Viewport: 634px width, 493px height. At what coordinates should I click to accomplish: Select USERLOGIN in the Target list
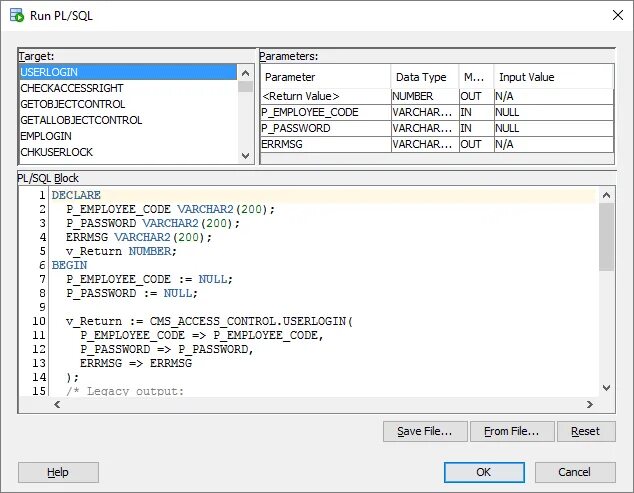(x=128, y=72)
